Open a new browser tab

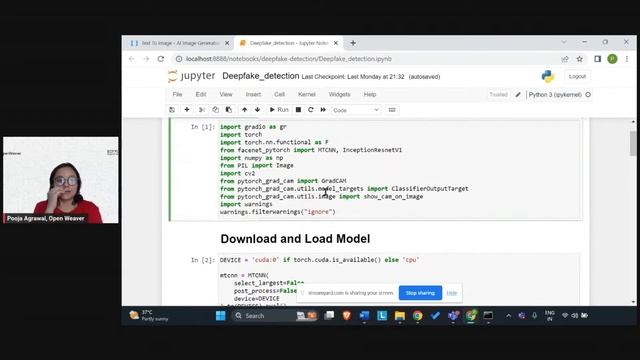point(353,43)
